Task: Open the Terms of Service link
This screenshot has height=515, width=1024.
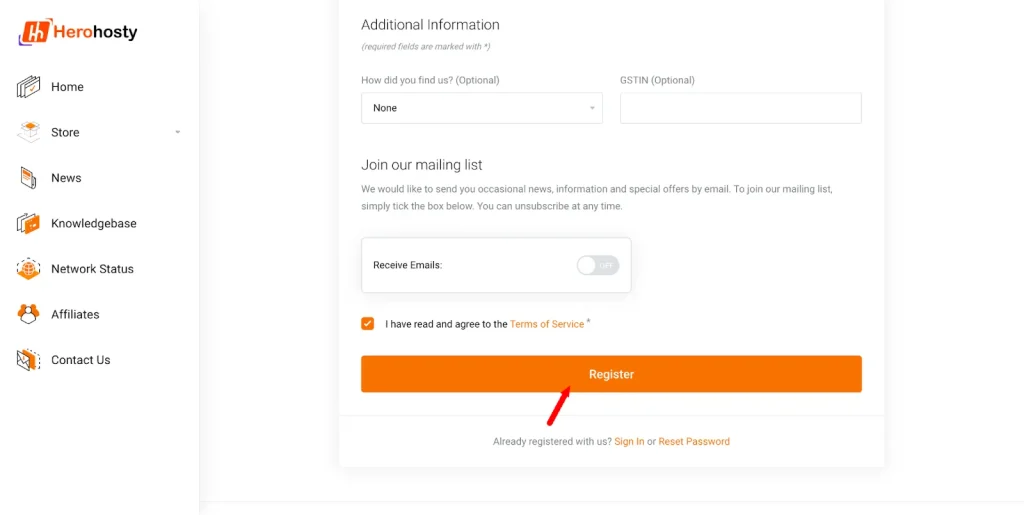Action: point(547,324)
